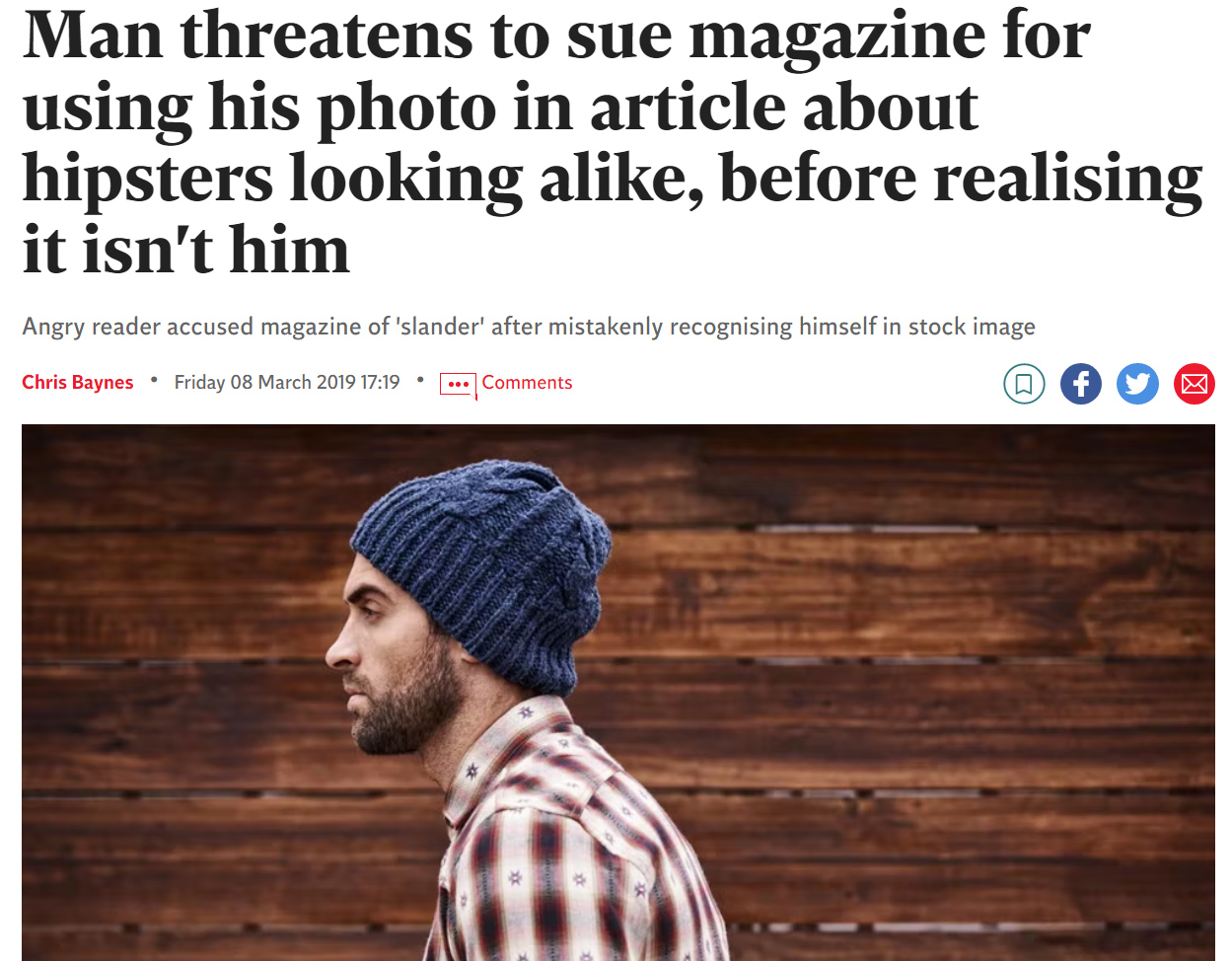Open comments via the speech bubble icon

click(x=458, y=384)
